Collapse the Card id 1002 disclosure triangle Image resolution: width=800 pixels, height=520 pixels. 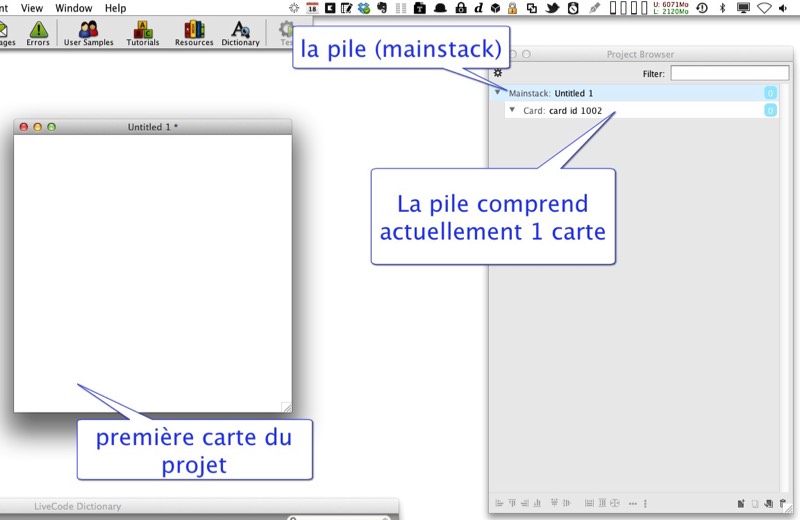pos(512,110)
